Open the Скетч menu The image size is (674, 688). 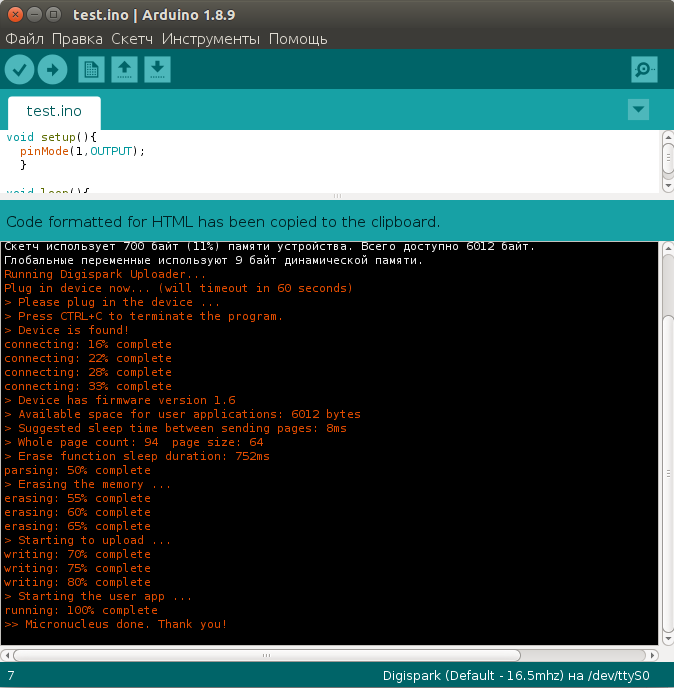click(x=132, y=39)
